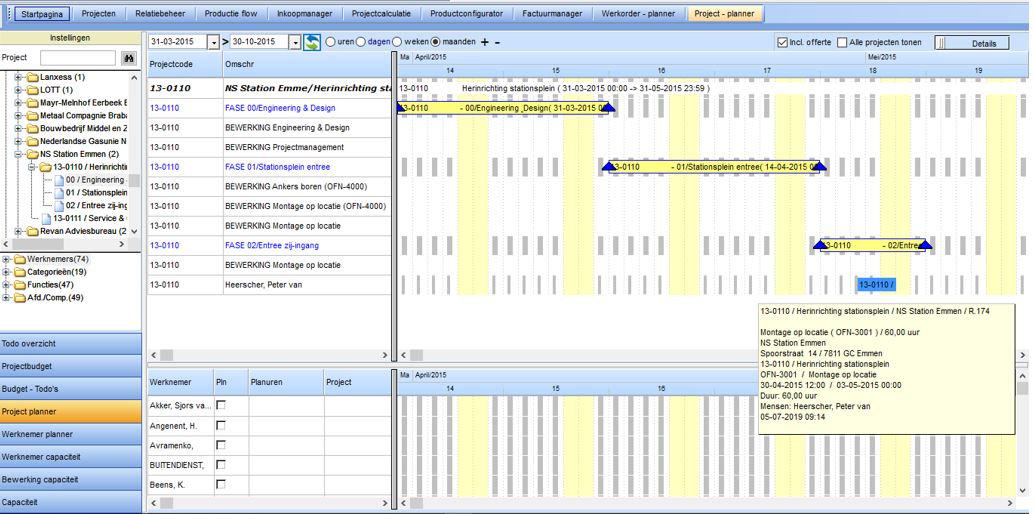The height and width of the screenshot is (514, 1034).
Task: Uncheck the Incl. offerte checkbox
Action: [x=782, y=43]
